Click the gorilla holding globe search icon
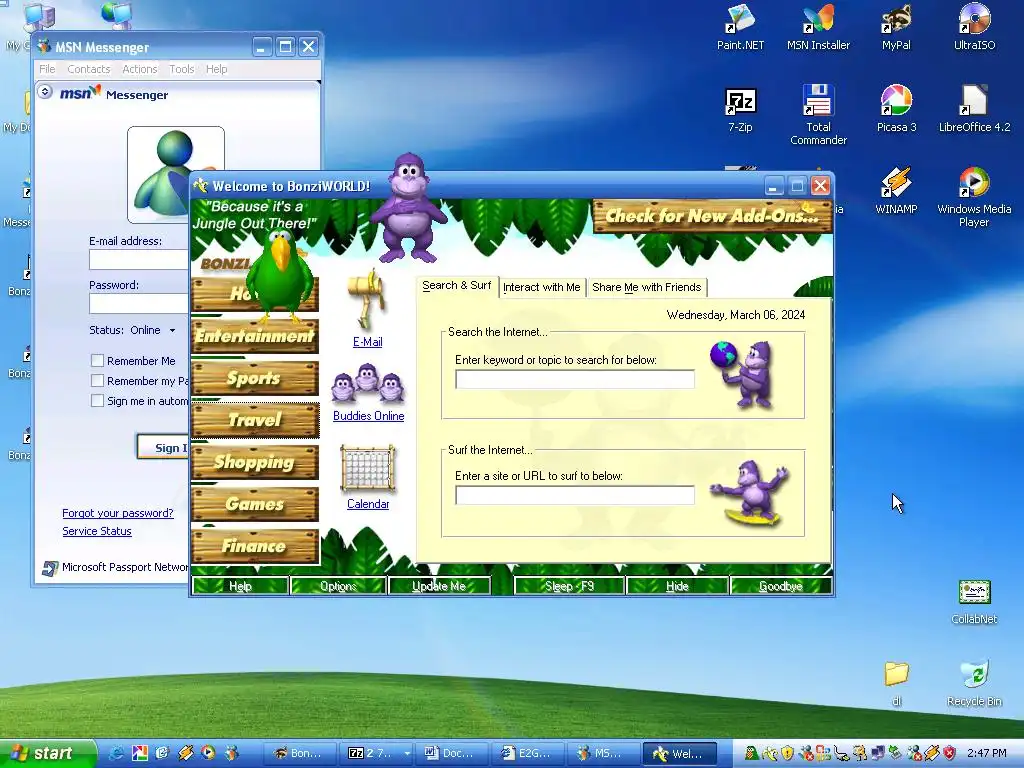1024x768 pixels. [x=743, y=374]
